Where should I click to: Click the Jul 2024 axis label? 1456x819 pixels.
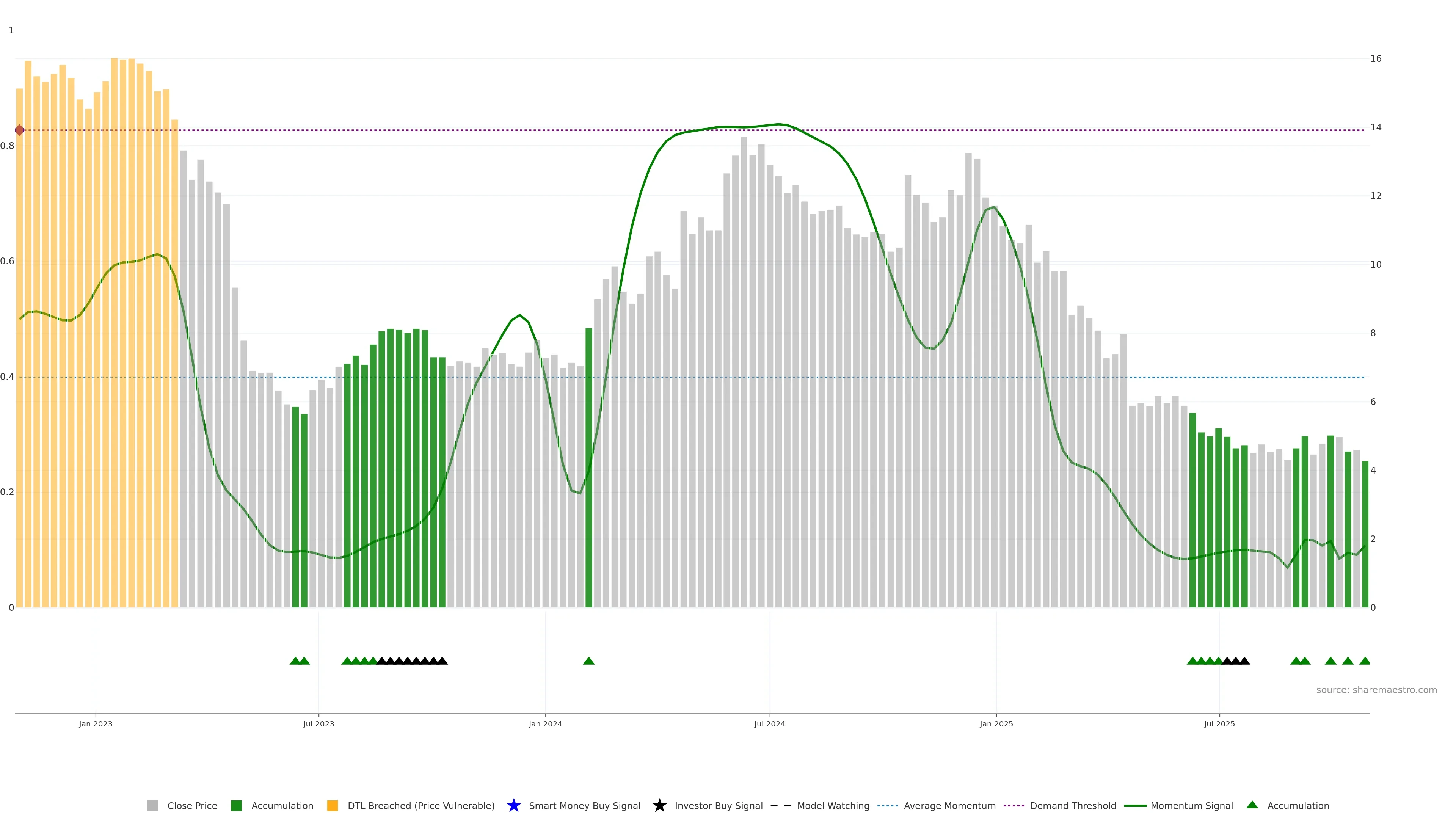769,724
